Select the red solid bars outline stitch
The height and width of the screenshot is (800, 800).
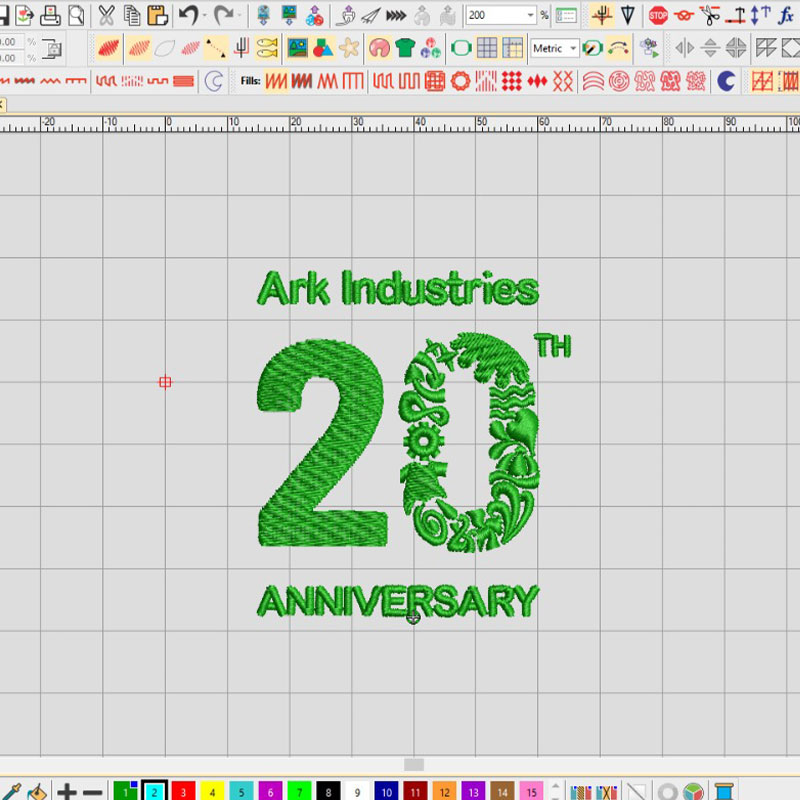click(x=183, y=81)
